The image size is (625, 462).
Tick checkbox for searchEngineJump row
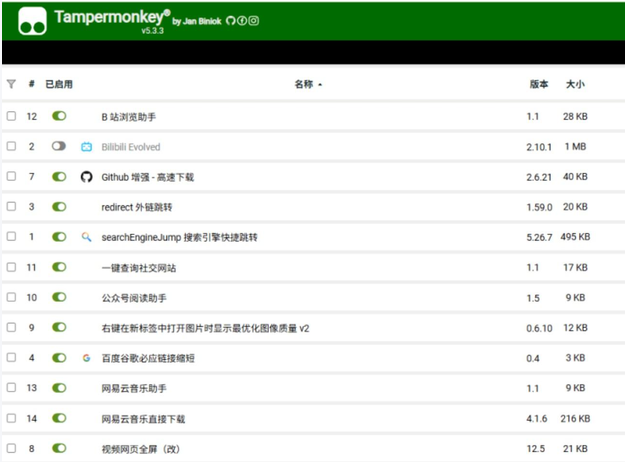[x=12, y=237]
